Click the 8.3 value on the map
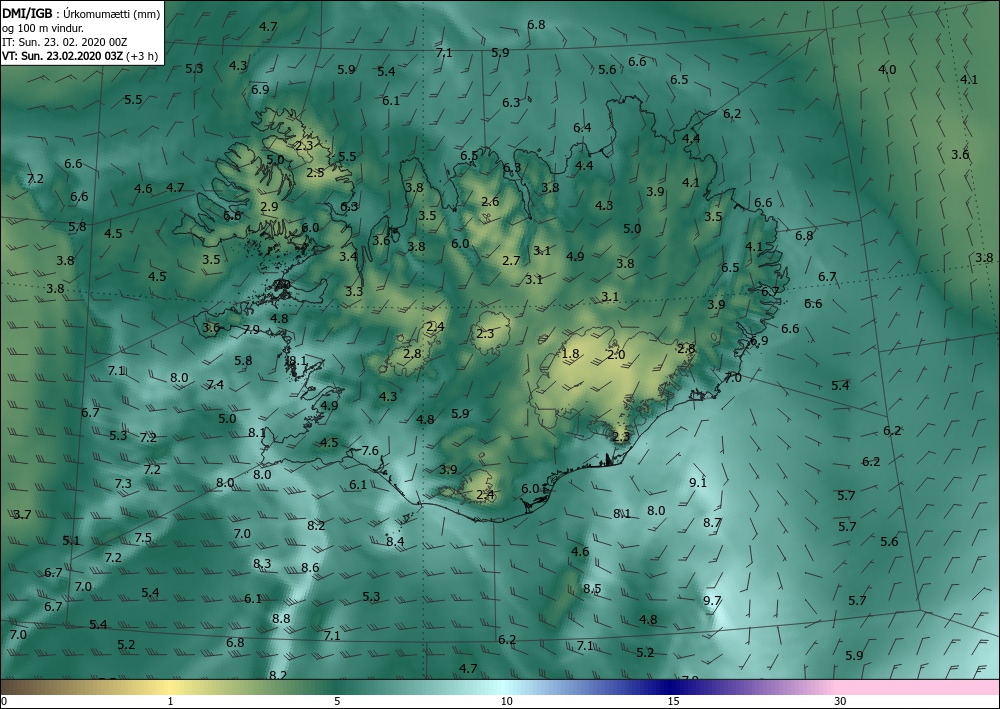Screen dimensions: 1000x709 [262, 564]
